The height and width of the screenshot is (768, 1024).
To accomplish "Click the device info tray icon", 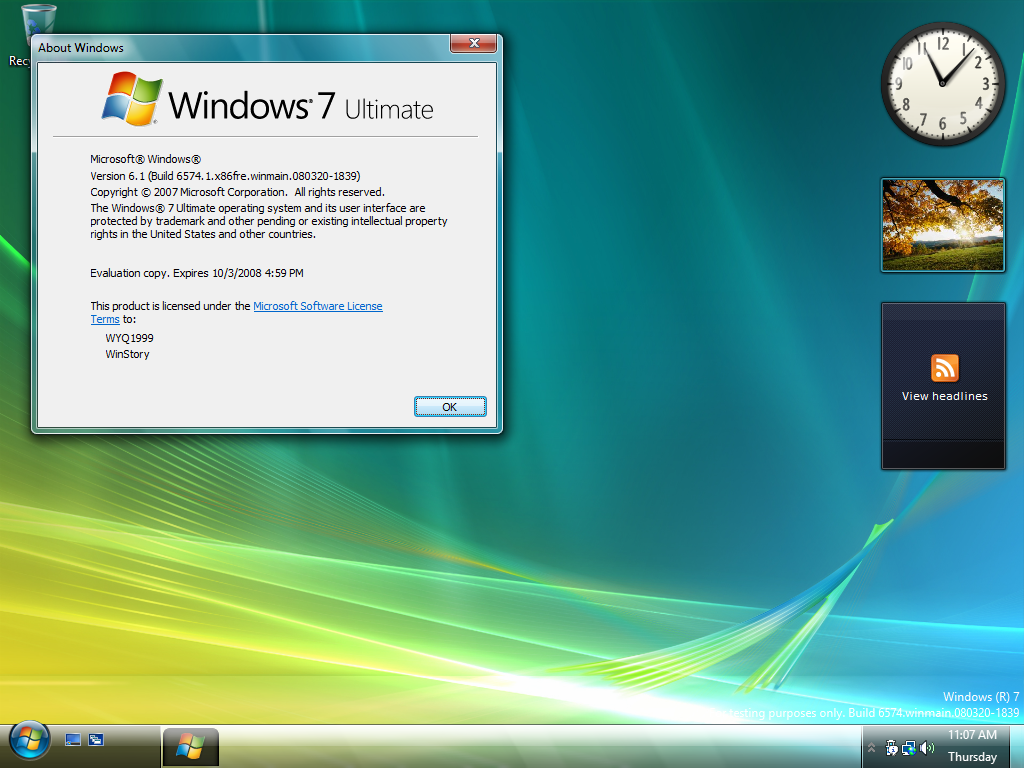I will click(x=891, y=747).
